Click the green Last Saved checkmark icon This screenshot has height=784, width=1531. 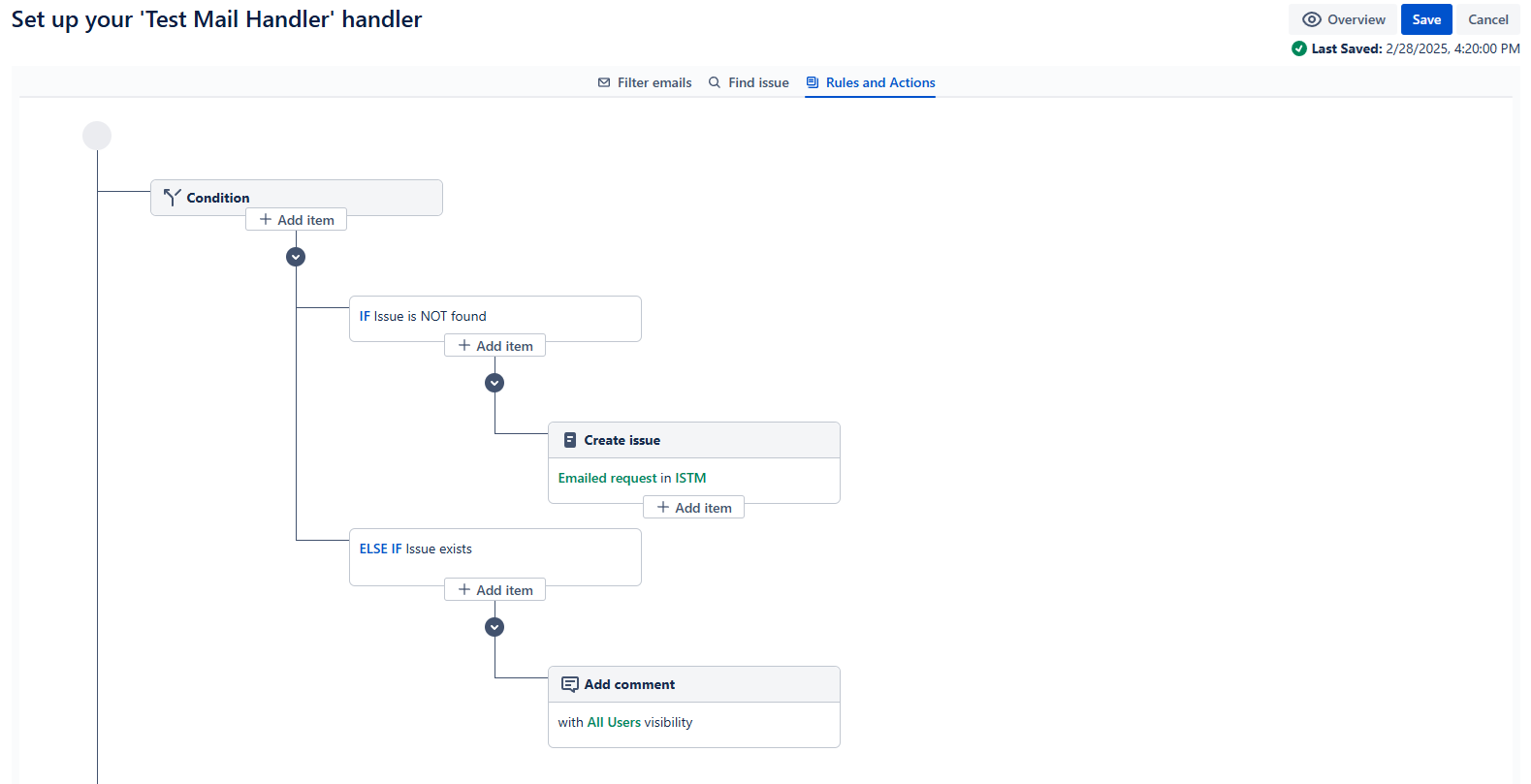(1299, 48)
